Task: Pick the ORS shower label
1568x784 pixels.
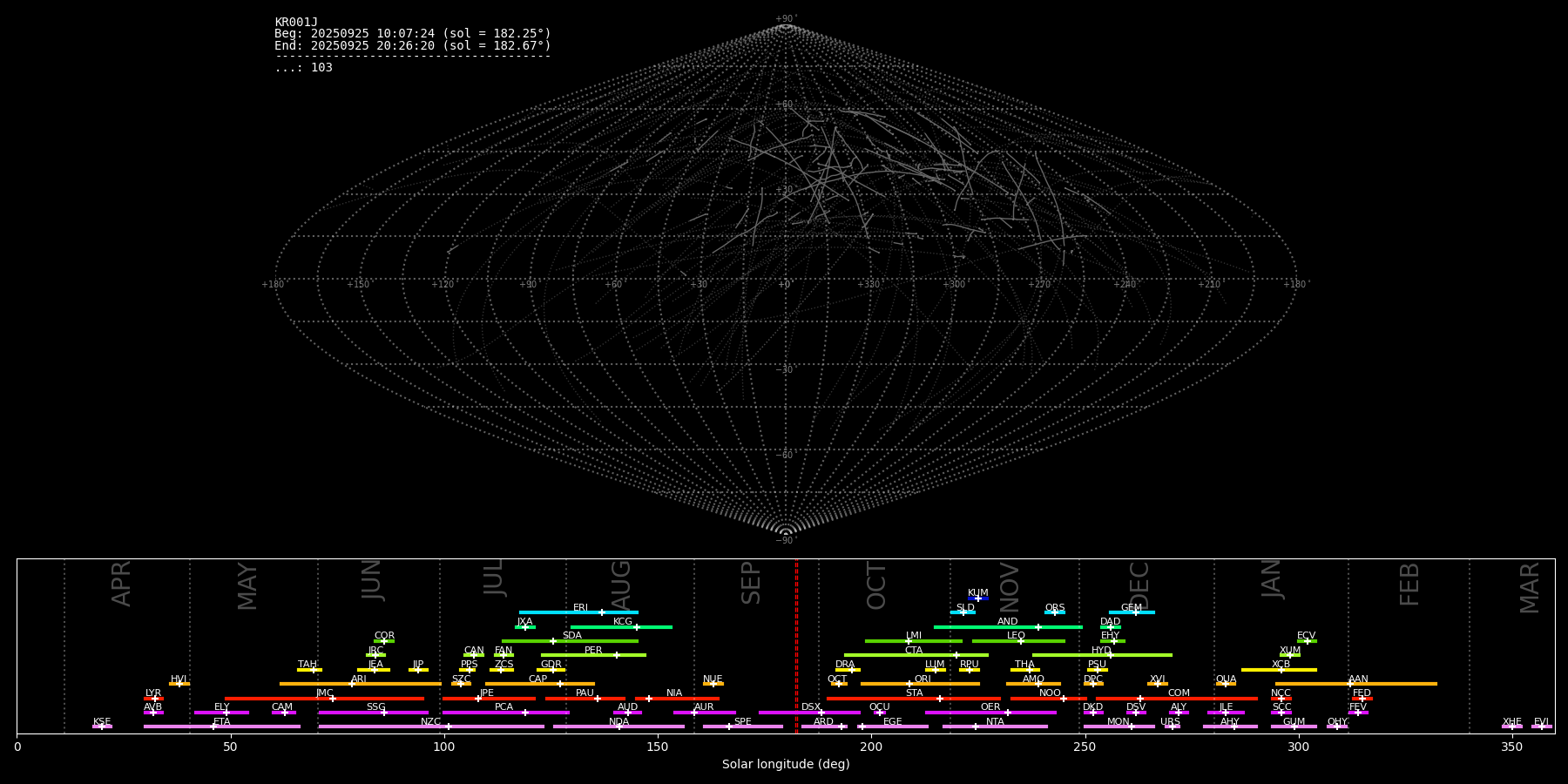Action: [1054, 608]
